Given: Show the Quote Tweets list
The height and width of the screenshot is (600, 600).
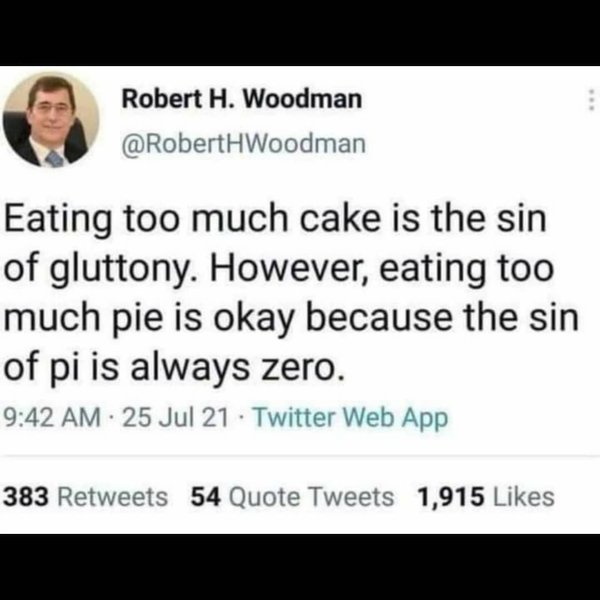Looking at the screenshot, I should click(313, 496).
